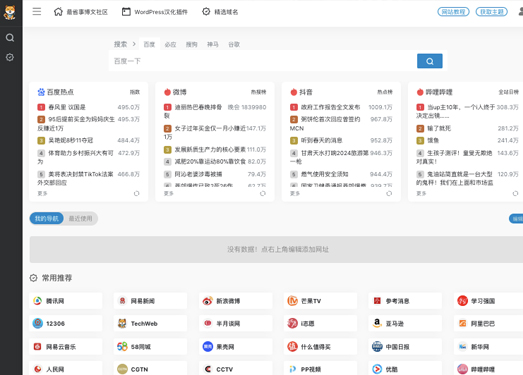Click 更多 in the 微博 card

(x=168, y=194)
